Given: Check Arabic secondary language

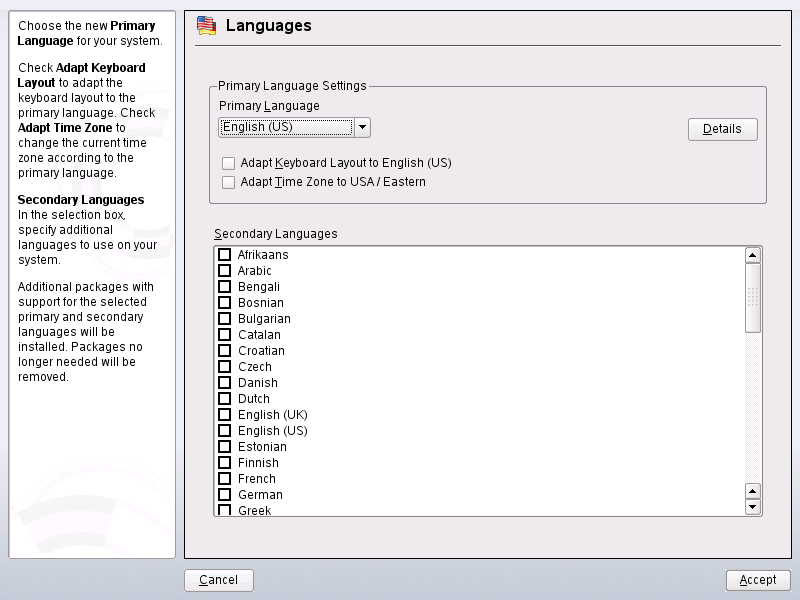Looking at the screenshot, I should 225,271.
